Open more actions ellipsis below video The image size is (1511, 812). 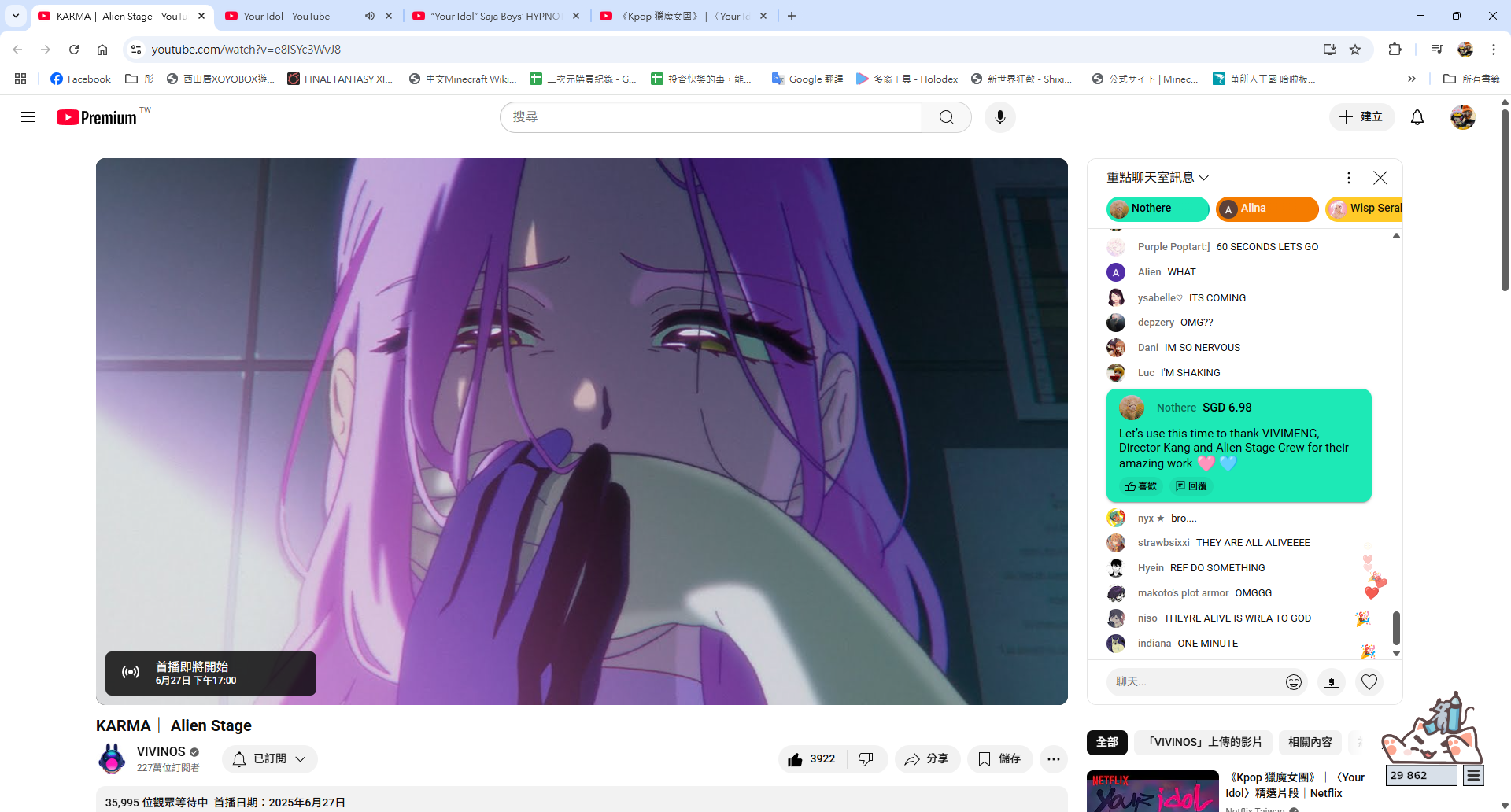click(x=1054, y=759)
